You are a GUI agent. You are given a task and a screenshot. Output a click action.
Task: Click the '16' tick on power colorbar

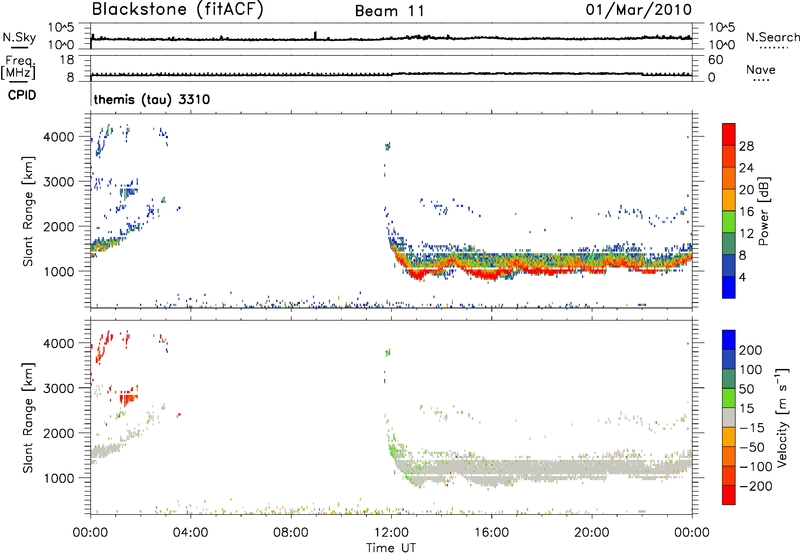click(x=746, y=212)
